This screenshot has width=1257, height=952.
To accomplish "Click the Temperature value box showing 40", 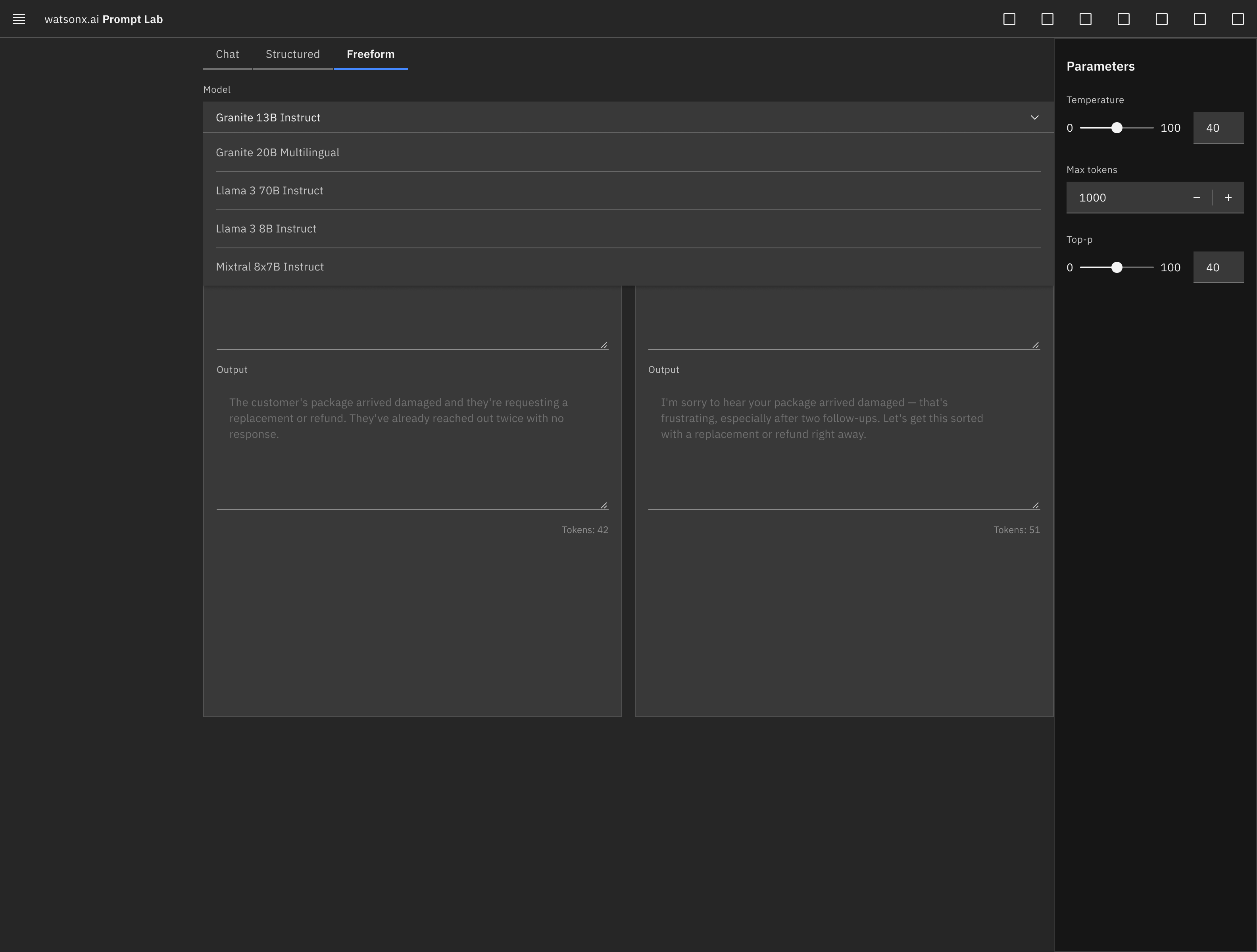I will [1219, 128].
